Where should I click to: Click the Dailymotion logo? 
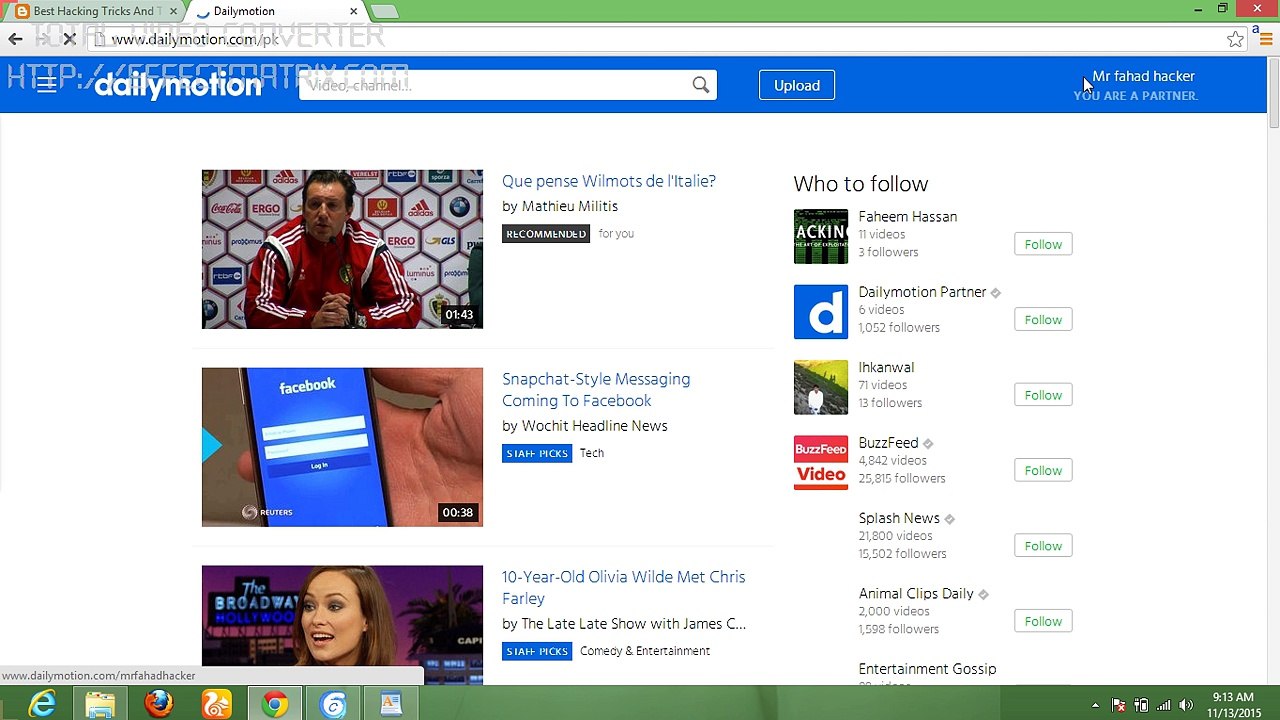(x=178, y=86)
